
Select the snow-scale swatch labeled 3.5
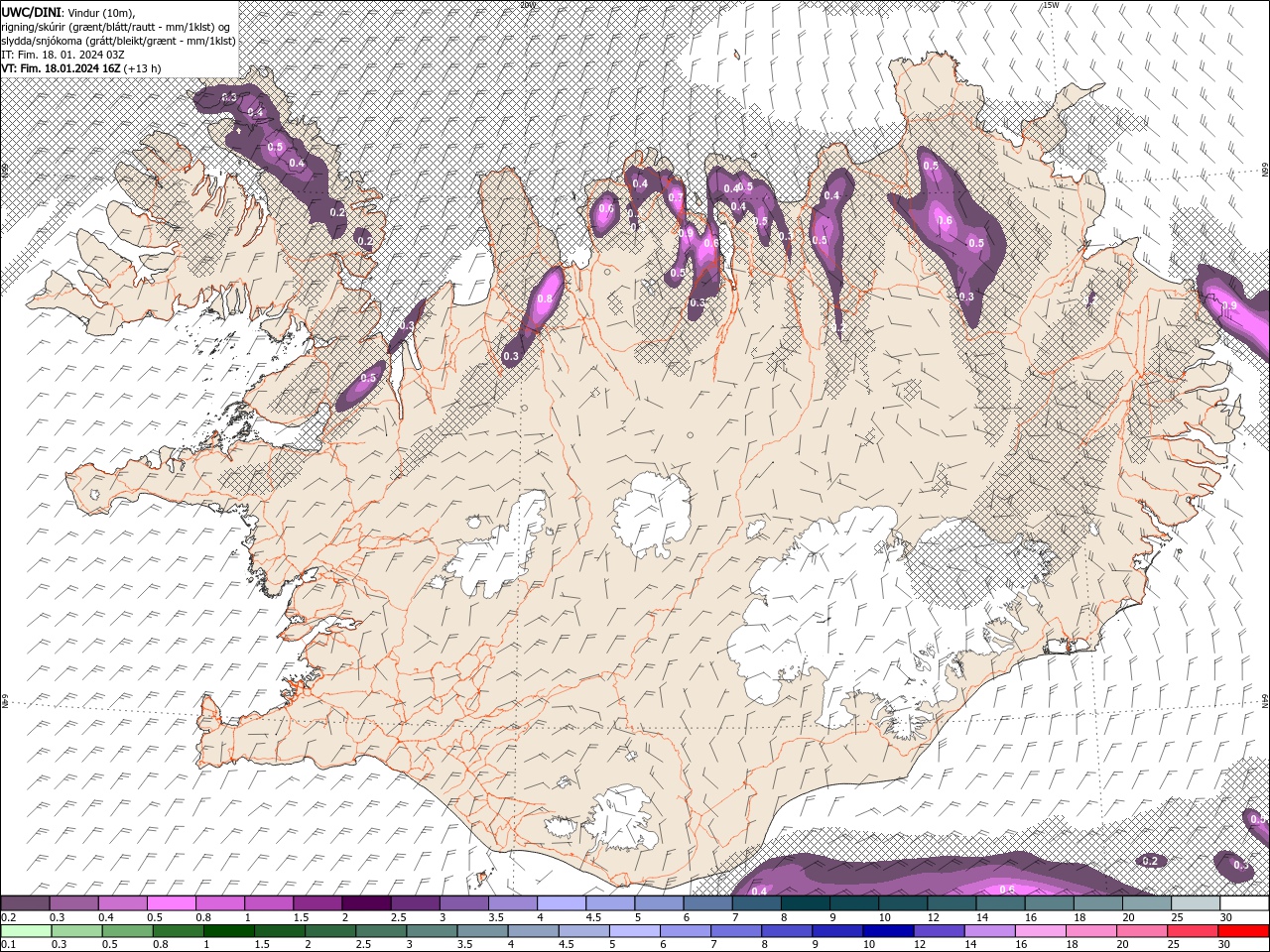tap(512, 903)
